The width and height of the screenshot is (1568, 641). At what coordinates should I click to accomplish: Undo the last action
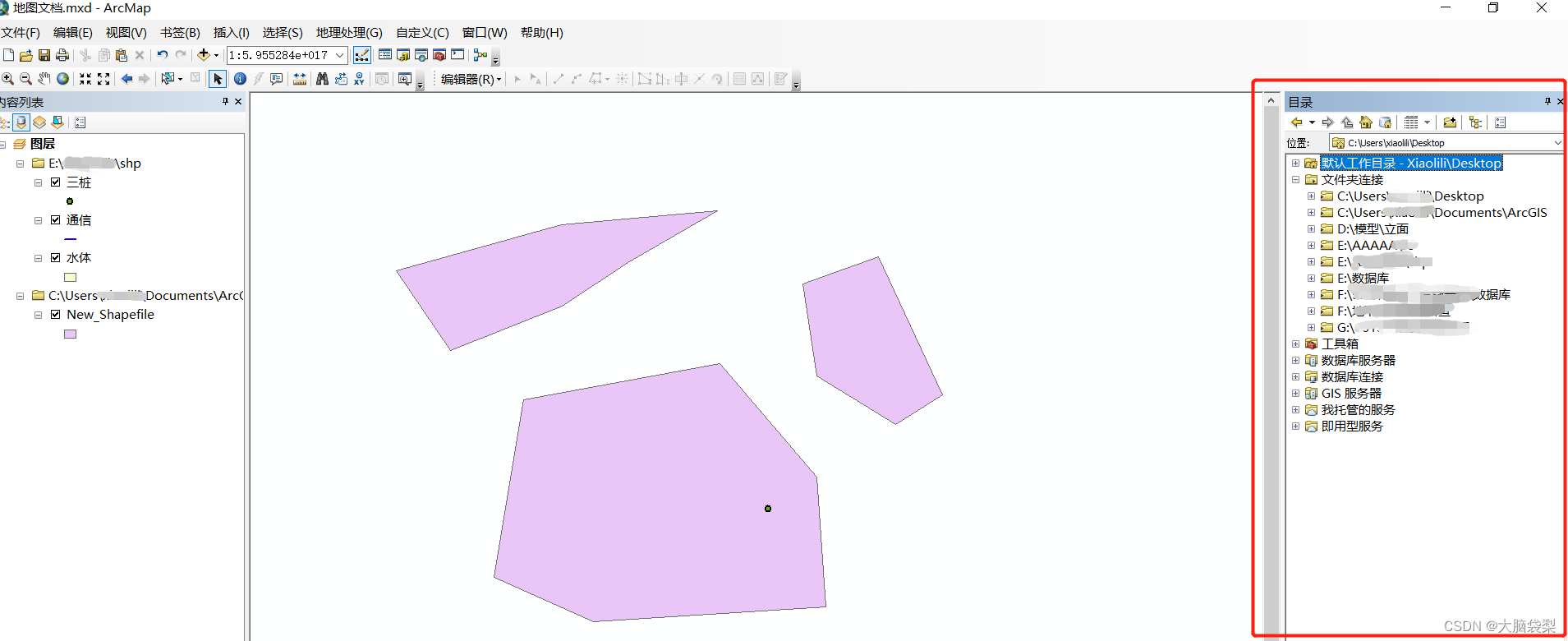tap(162, 55)
